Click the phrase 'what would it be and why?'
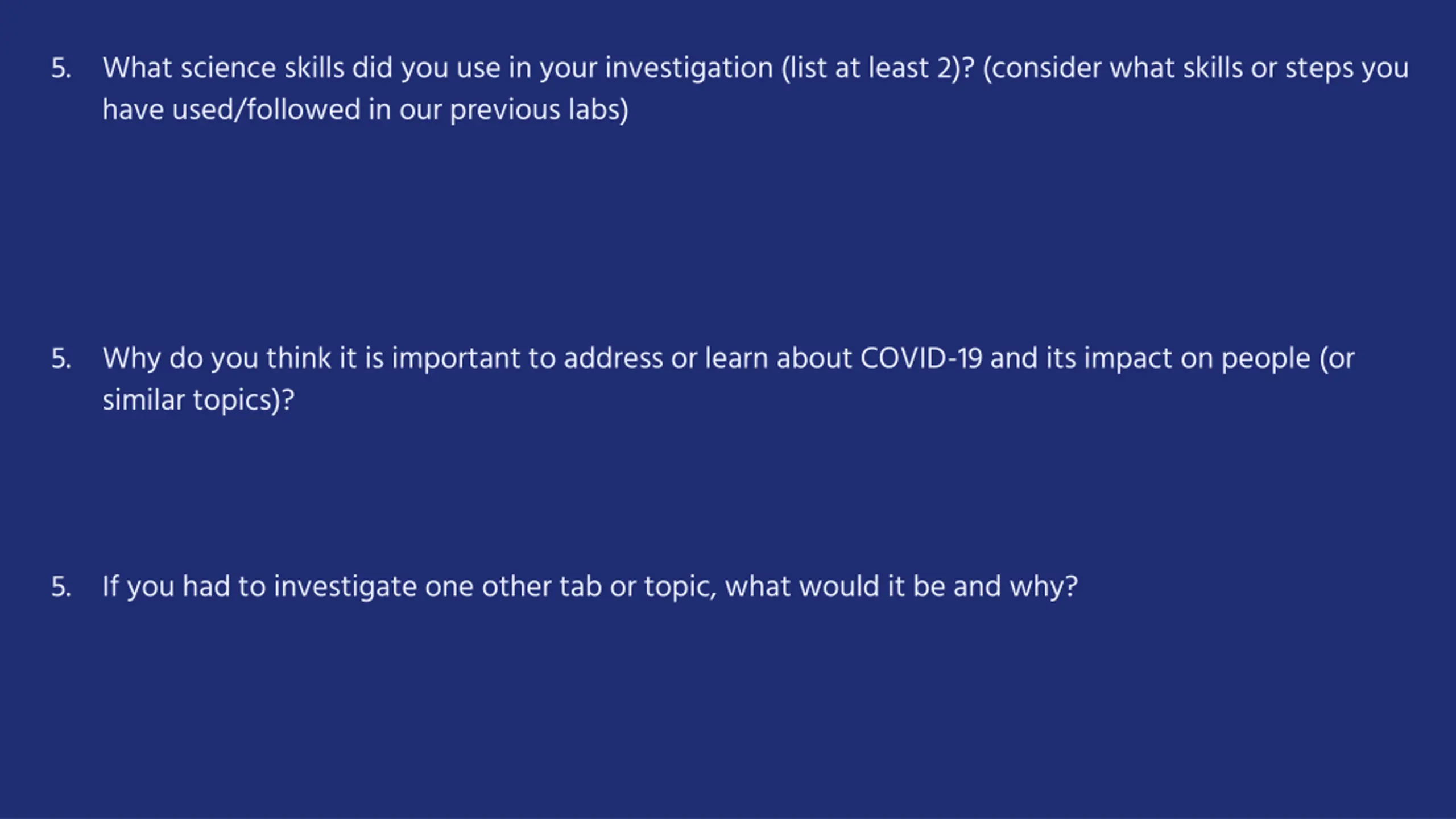 point(901,587)
